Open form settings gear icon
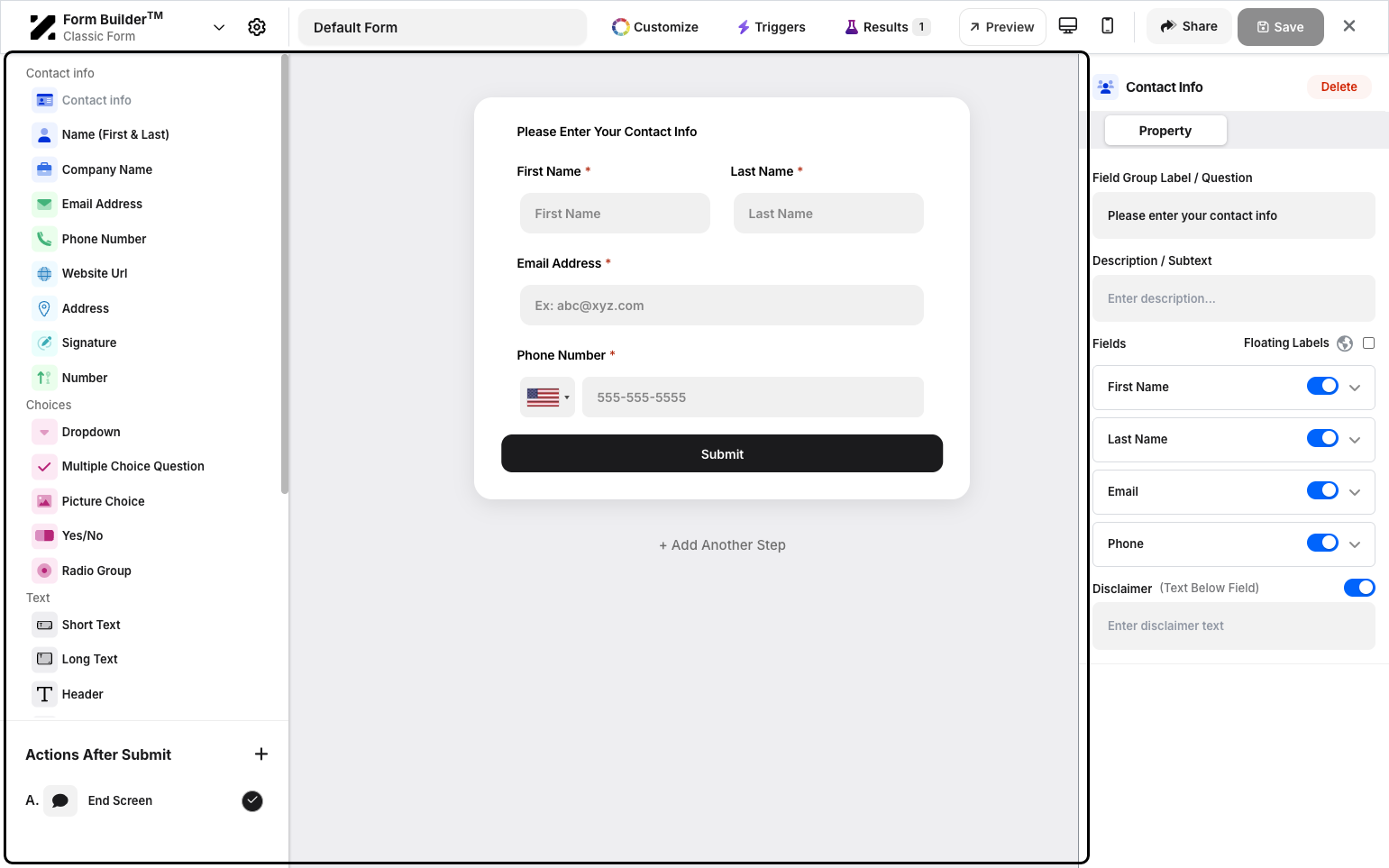The width and height of the screenshot is (1389, 868). point(257,27)
